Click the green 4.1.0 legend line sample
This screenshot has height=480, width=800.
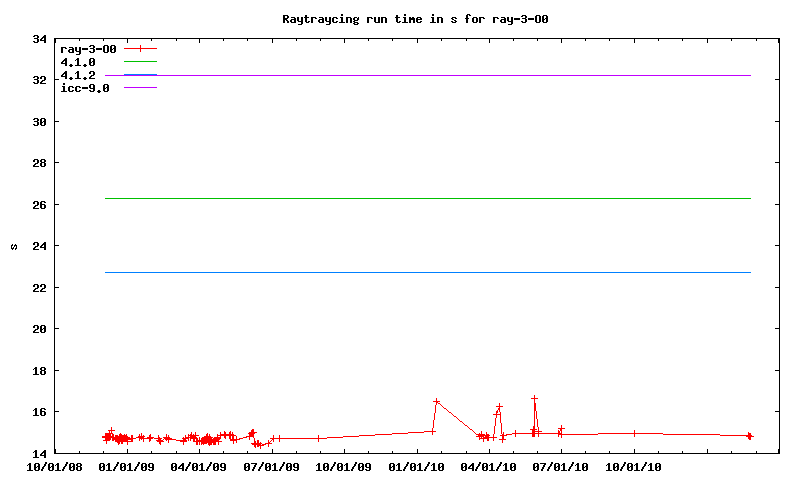point(141,62)
